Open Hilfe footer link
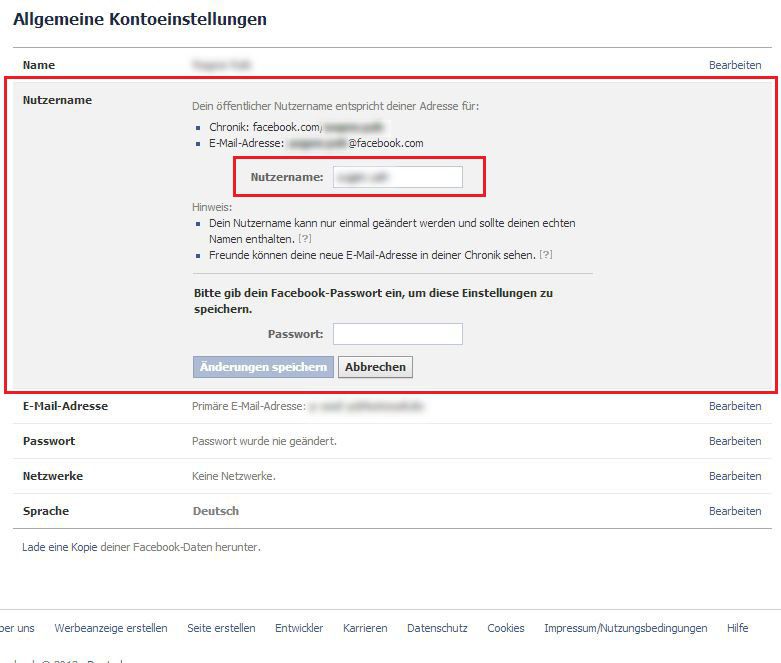The image size is (781, 663). (x=738, y=628)
